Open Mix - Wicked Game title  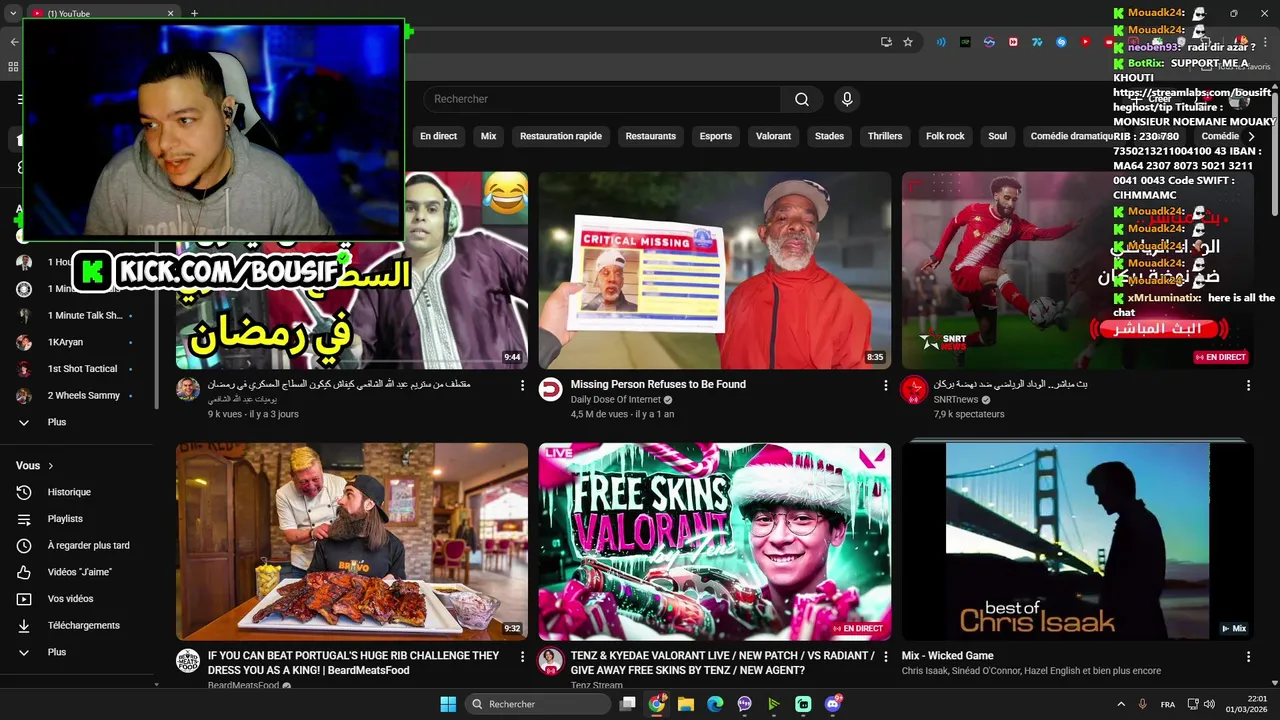coord(947,656)
